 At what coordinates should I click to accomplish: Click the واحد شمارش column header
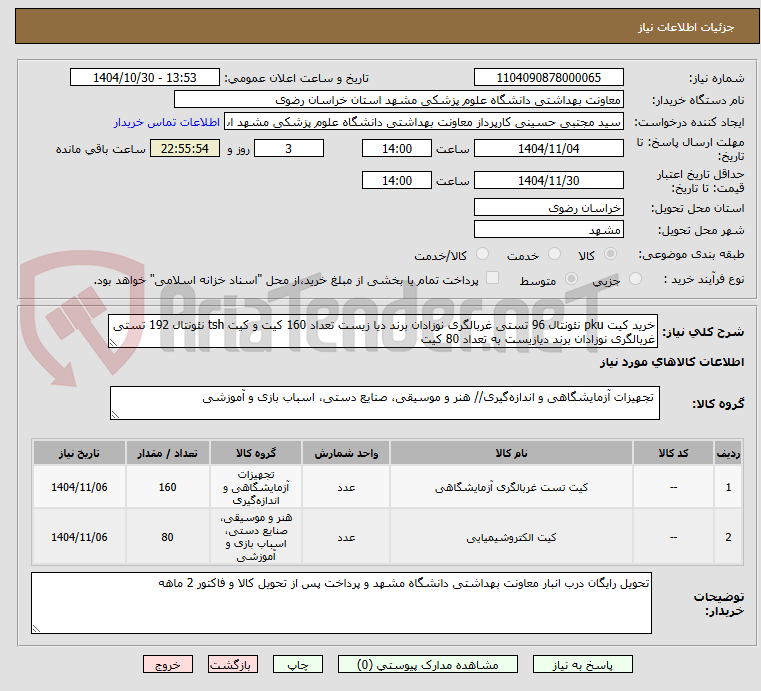click(x=346, y=453)
